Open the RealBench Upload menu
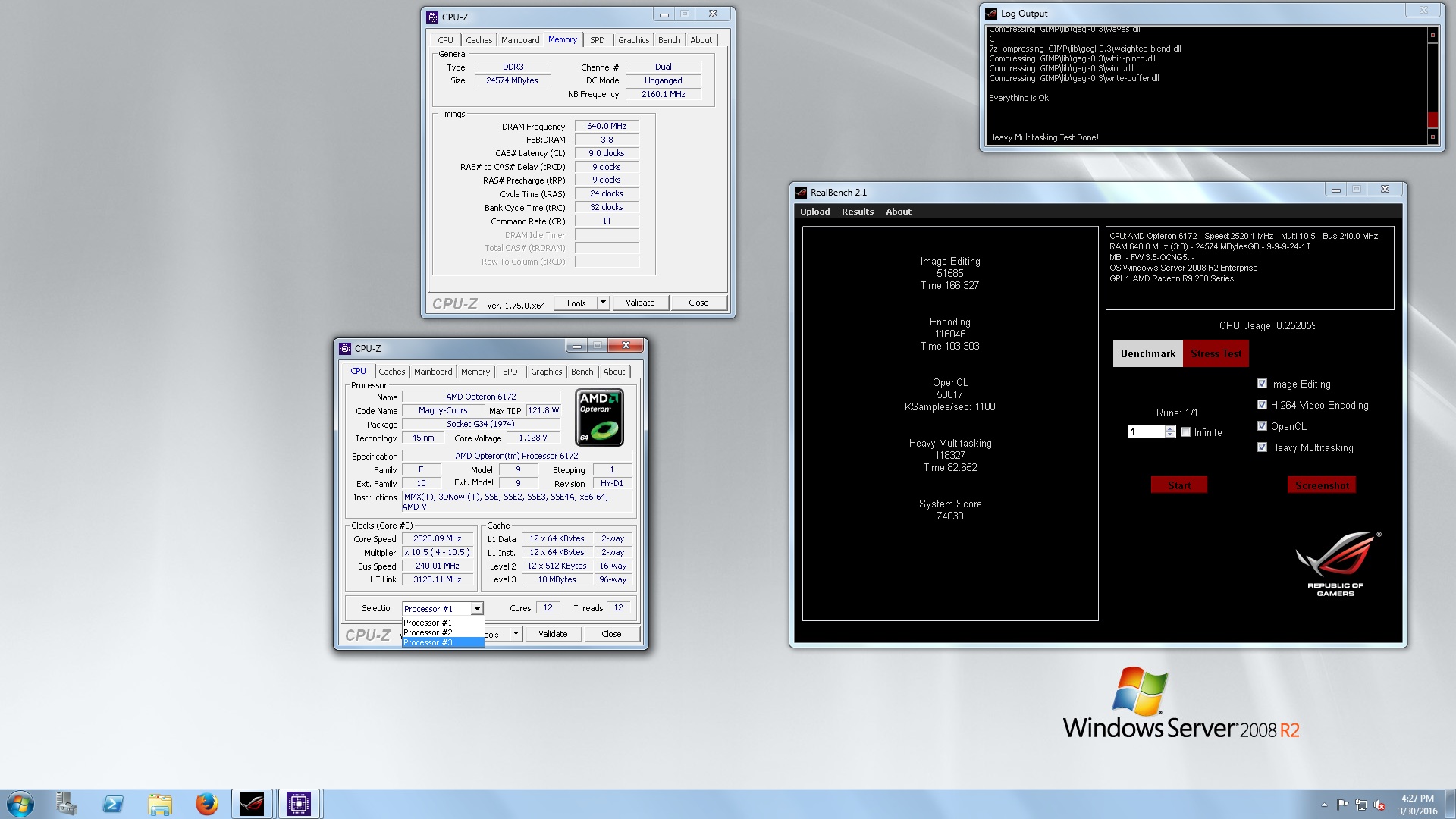 click(814, 212)
